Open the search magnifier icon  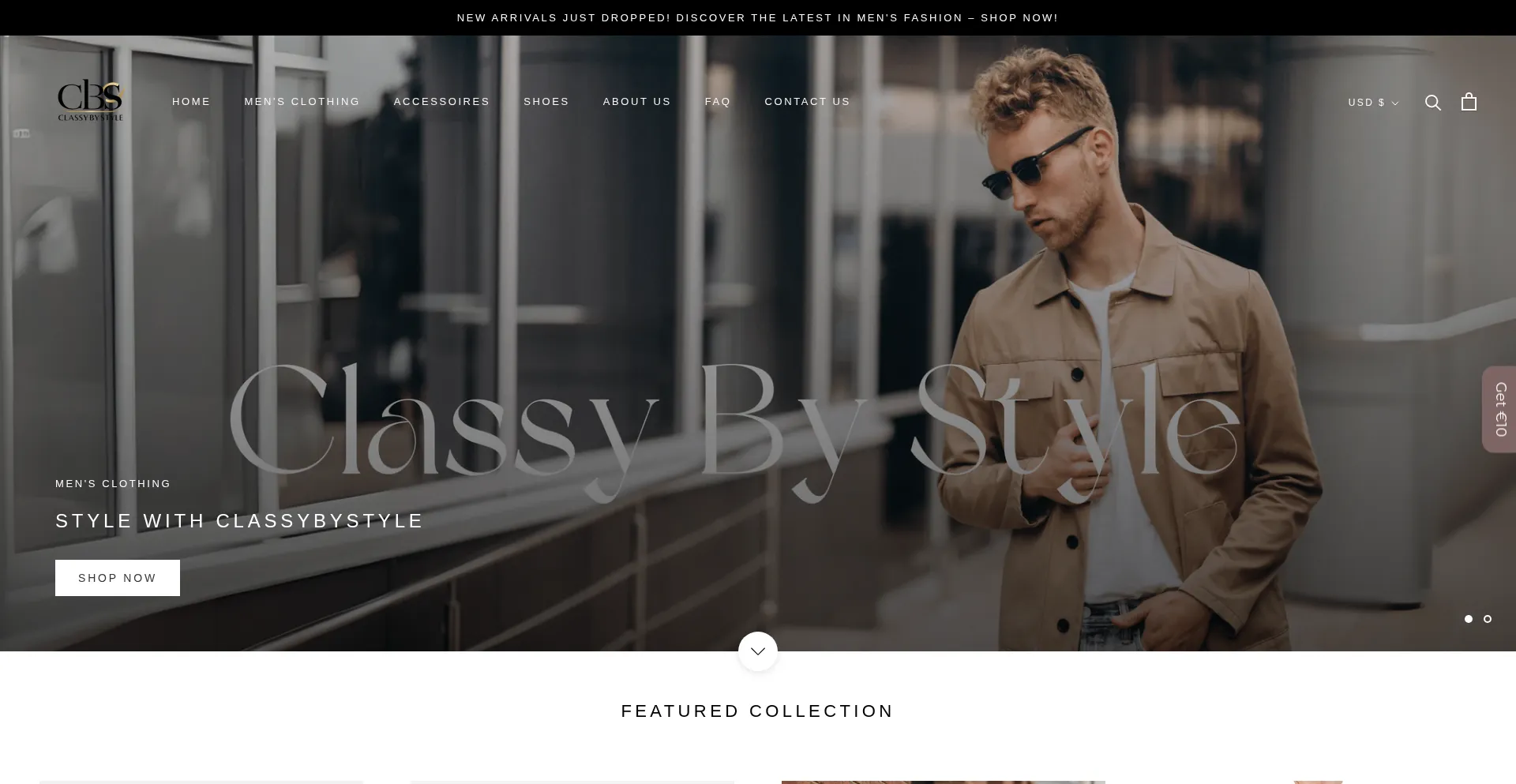(1433, 103)
